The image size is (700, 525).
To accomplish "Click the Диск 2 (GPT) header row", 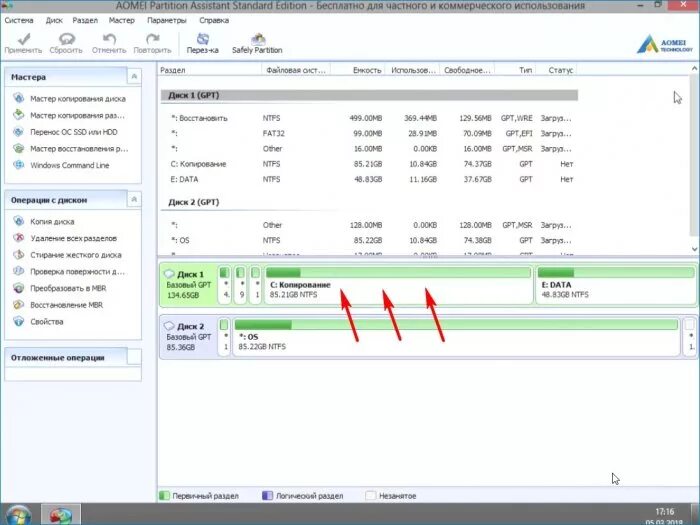I will pos(370,202).
